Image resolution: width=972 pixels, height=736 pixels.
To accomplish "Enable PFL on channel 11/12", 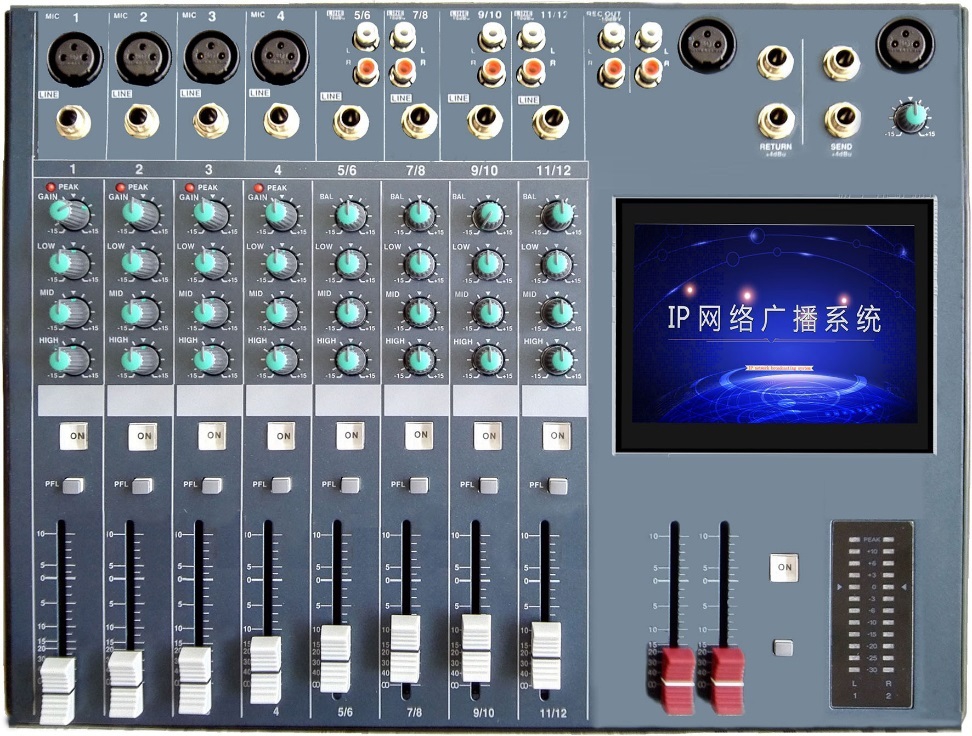I will pyautogui.click(x=557, y=485).
